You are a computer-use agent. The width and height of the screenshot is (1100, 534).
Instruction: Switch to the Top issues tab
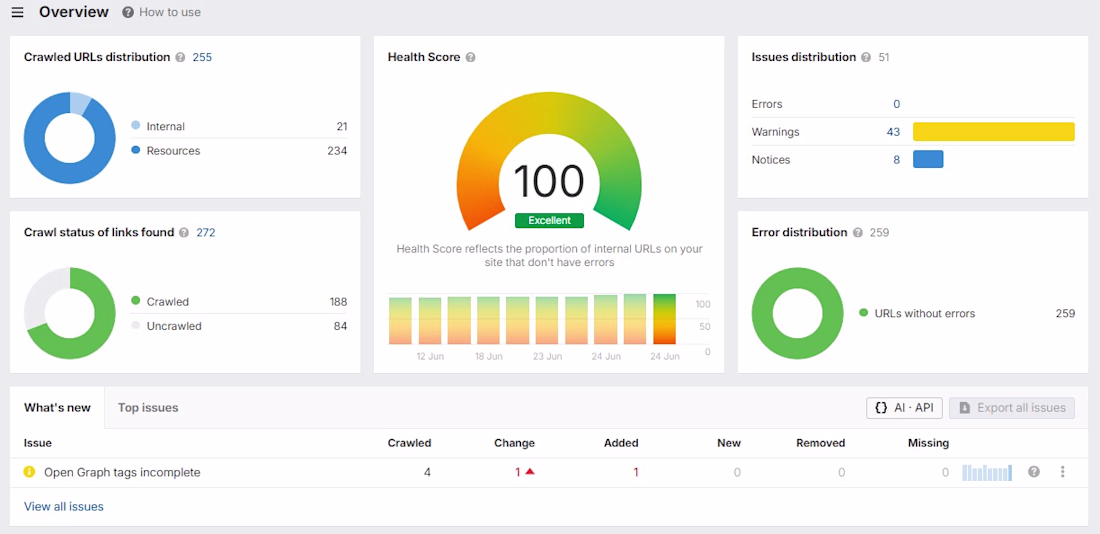click(x=148, y=408)
